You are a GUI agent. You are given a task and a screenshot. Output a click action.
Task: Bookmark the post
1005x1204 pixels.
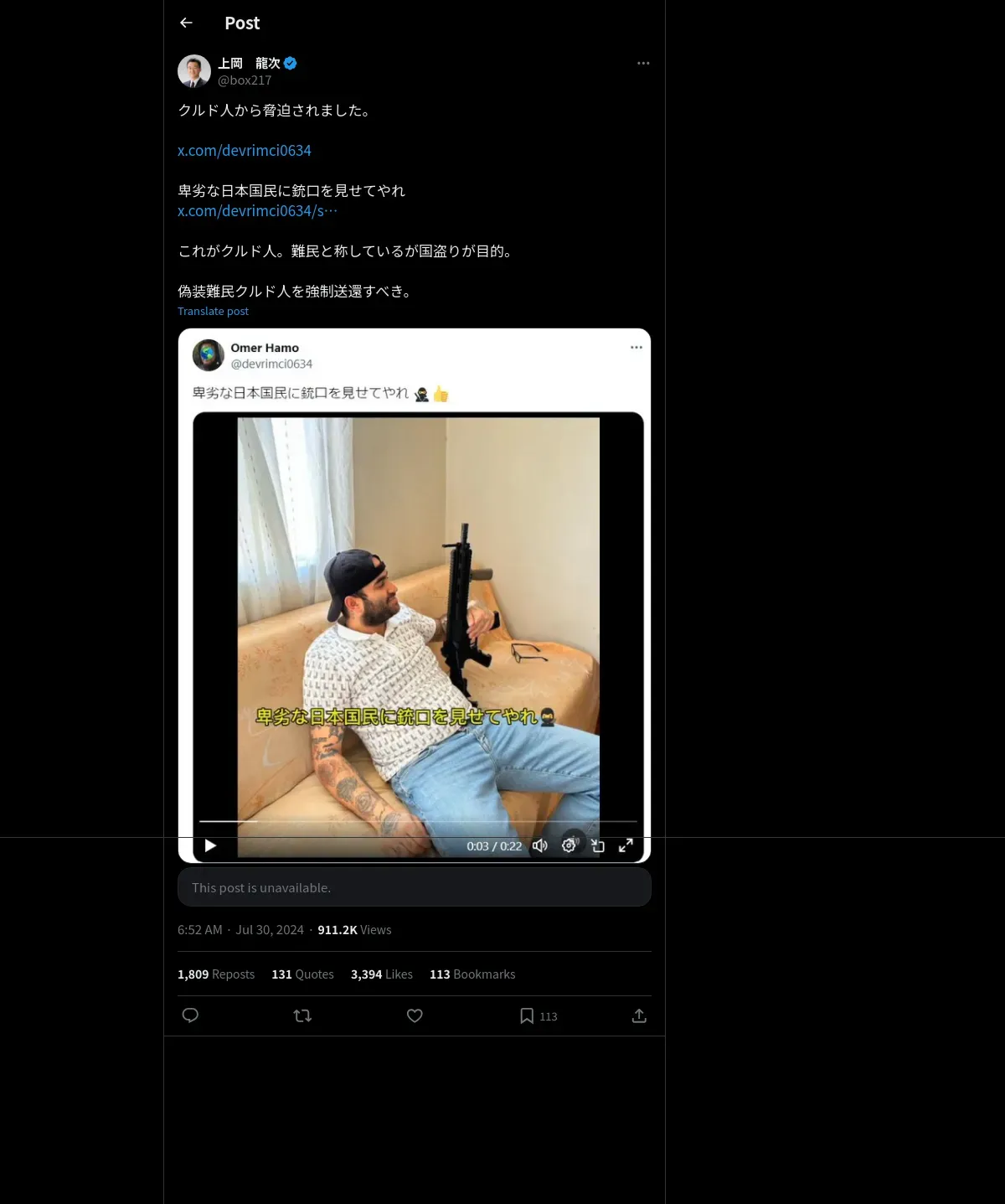[x=527, y=1015]
